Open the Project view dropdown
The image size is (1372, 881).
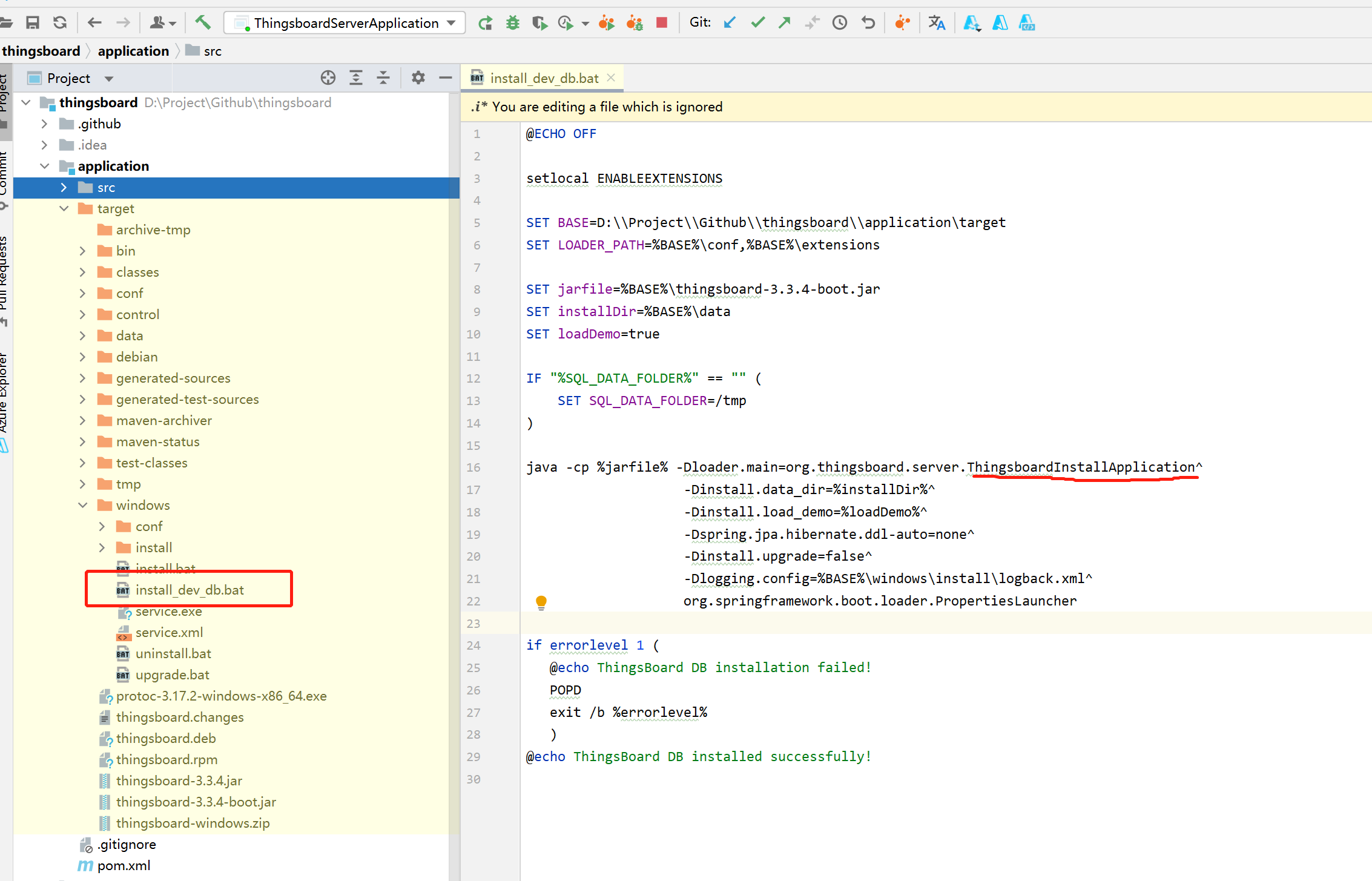(109, 79)
